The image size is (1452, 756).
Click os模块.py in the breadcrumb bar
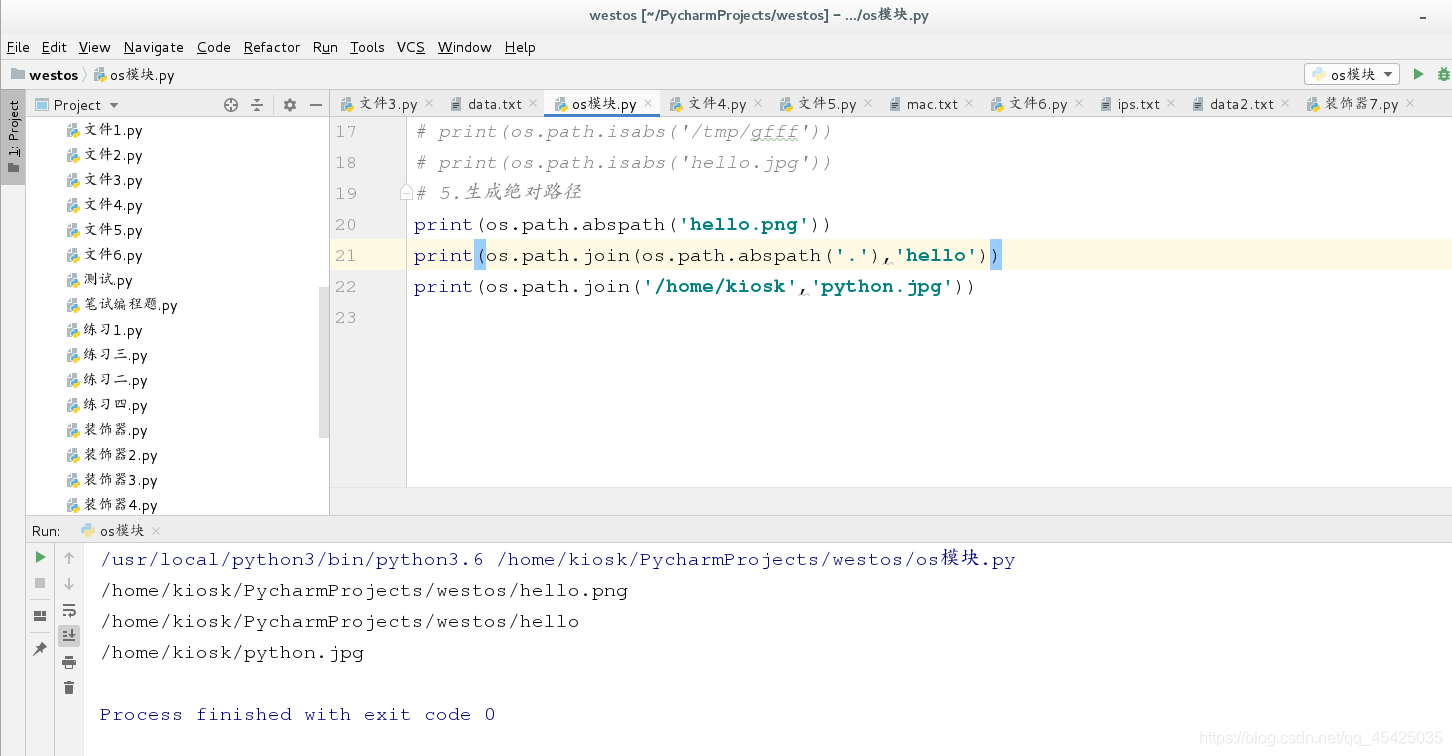pos(142,75)
